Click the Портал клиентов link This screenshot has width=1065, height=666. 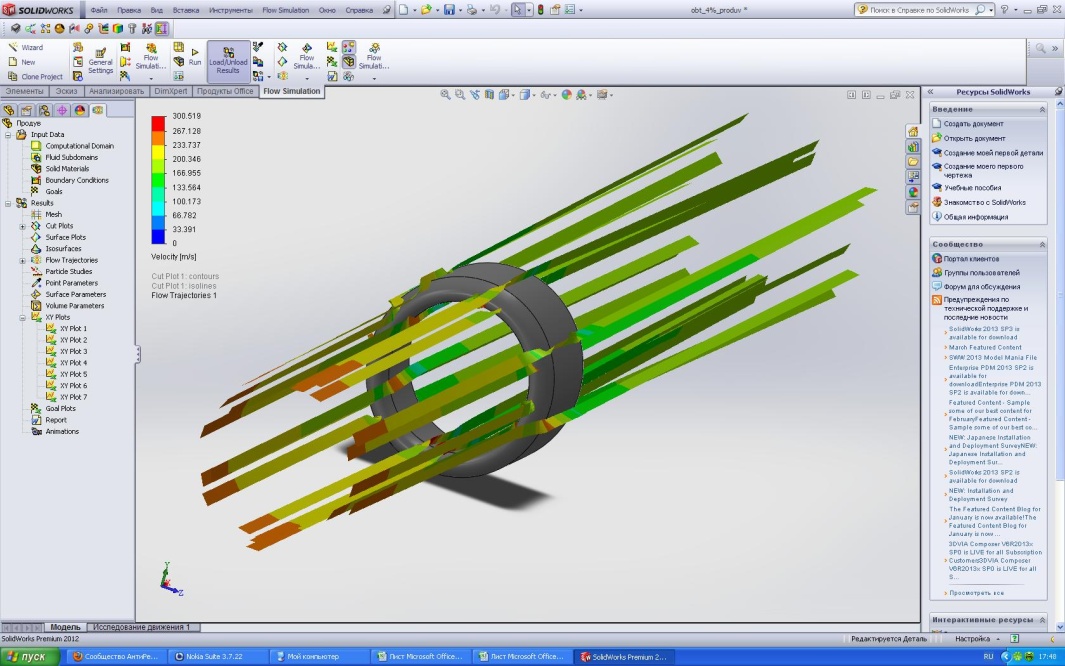tap(971, 259)
